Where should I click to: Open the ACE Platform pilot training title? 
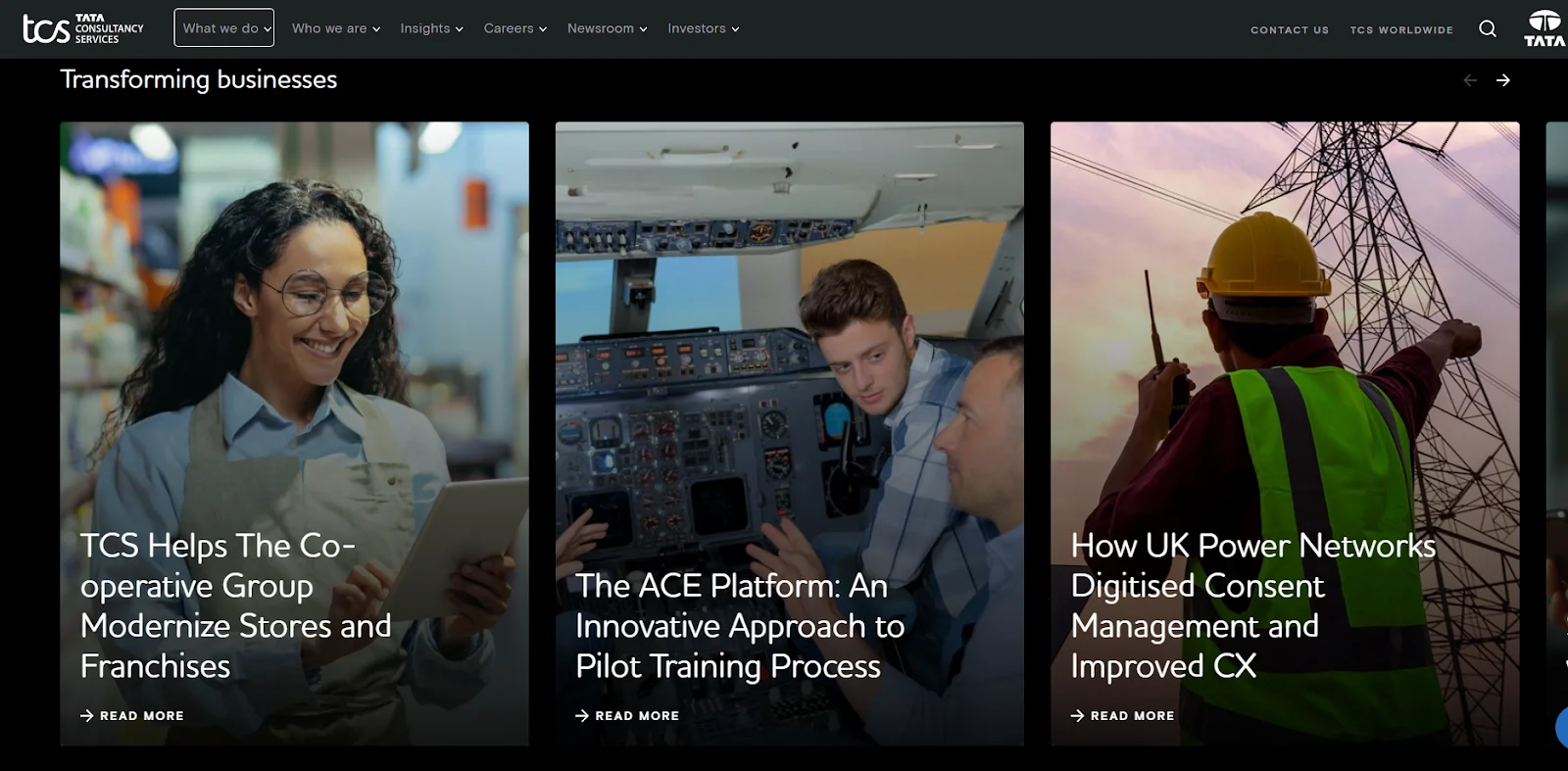[740, 626]
